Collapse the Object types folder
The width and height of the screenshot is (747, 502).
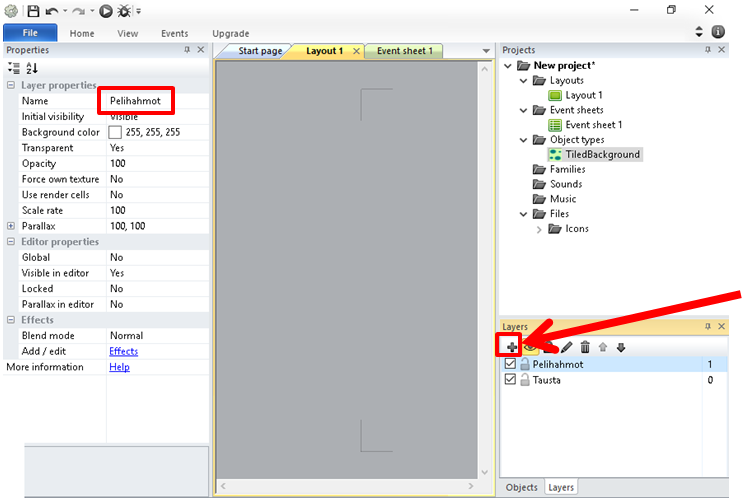click(x=524, y=140)
